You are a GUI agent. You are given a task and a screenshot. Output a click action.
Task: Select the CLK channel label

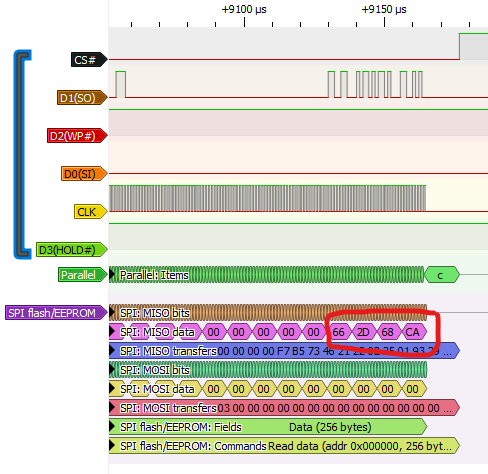pos(90,212)
